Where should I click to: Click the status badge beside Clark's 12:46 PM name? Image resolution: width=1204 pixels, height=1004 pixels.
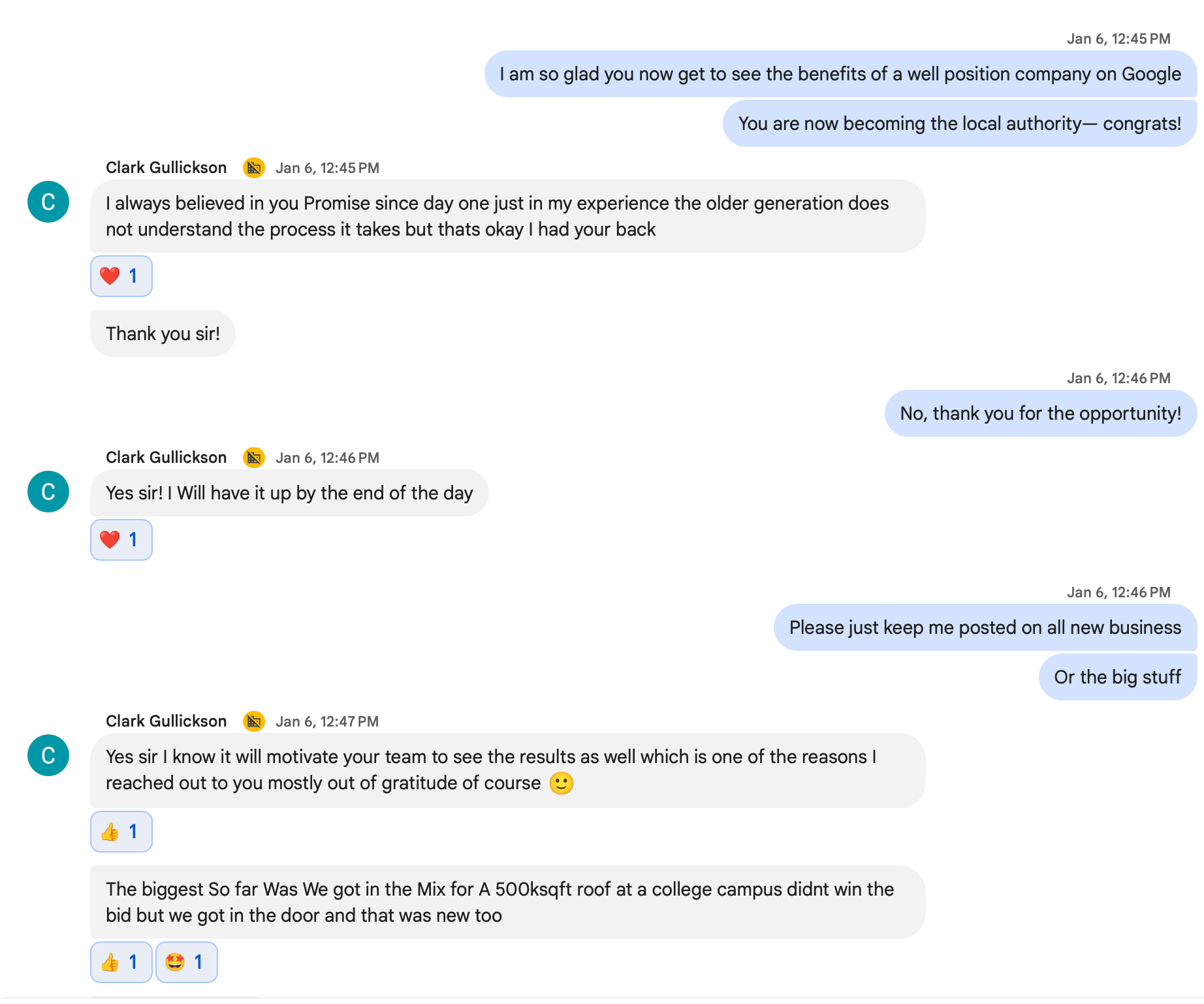tap(253, 458)
